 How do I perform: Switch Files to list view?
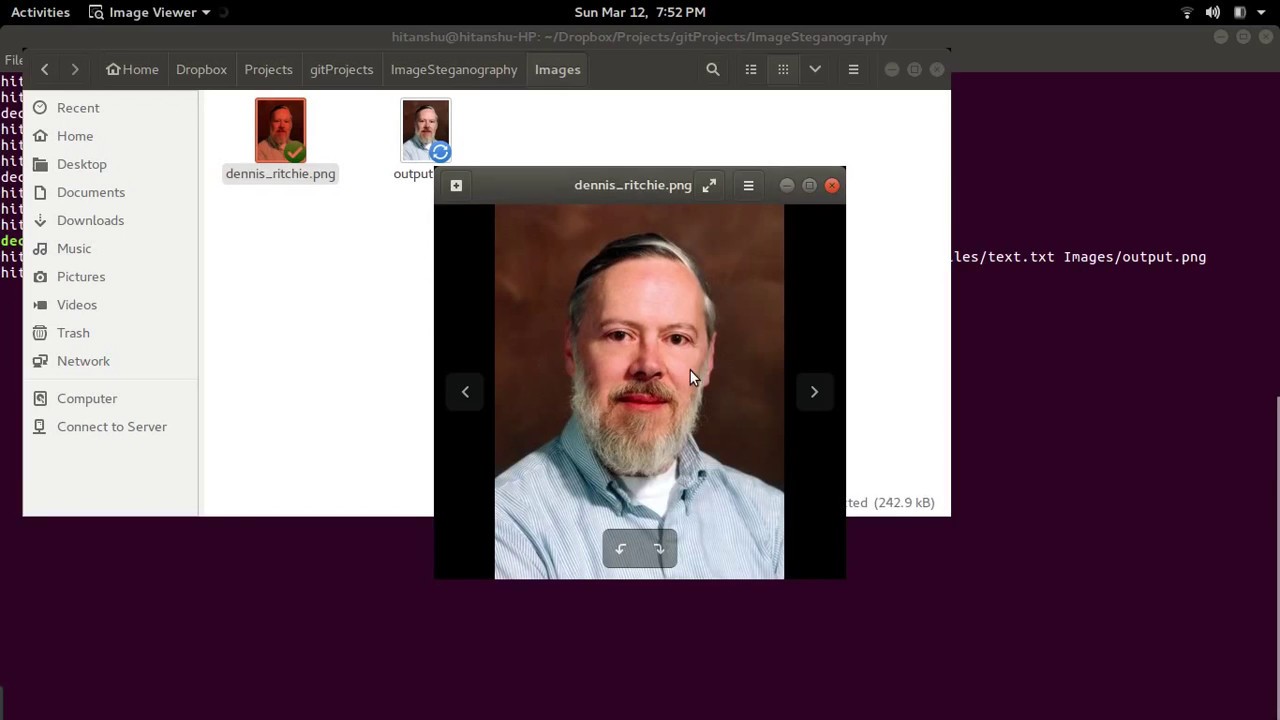(x=751, y=69)
